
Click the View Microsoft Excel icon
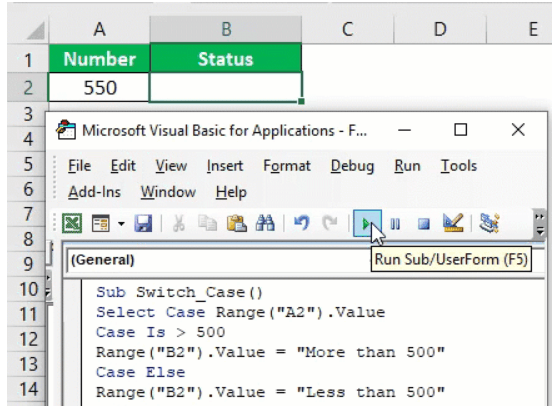tap(72, 223)
